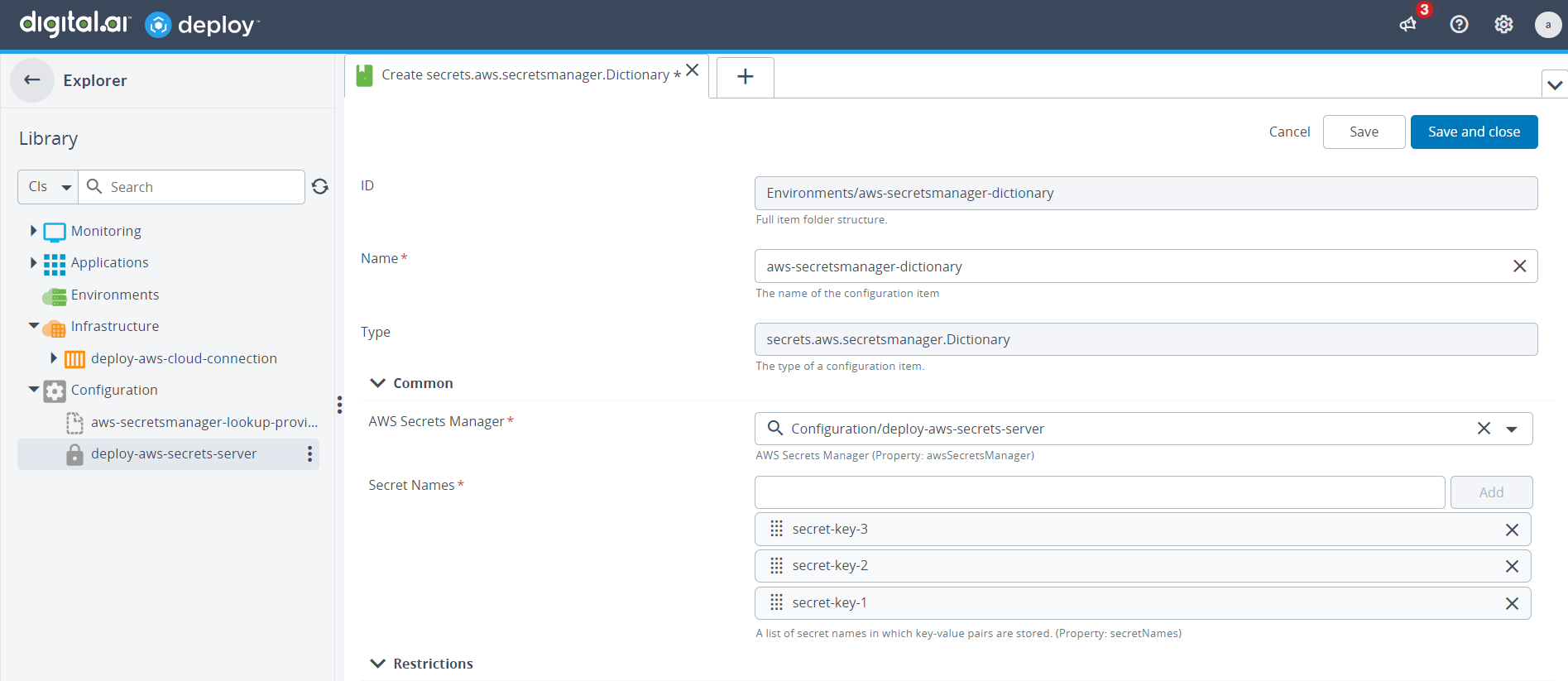1568x681 pixels.
Task: Open the settings gear icon
Action: tap(1503, 25)
